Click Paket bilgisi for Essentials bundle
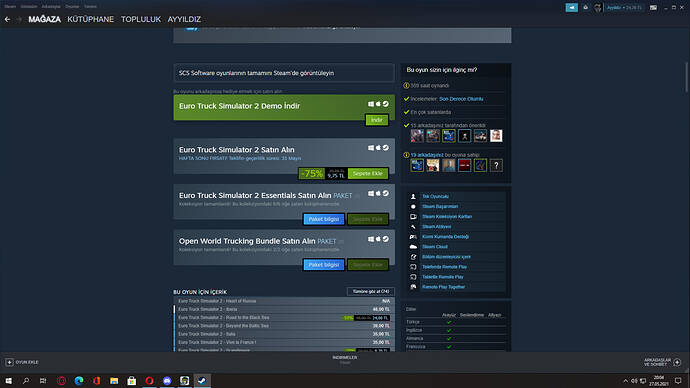This screenshot has width=690, height=388. (323, 219)
